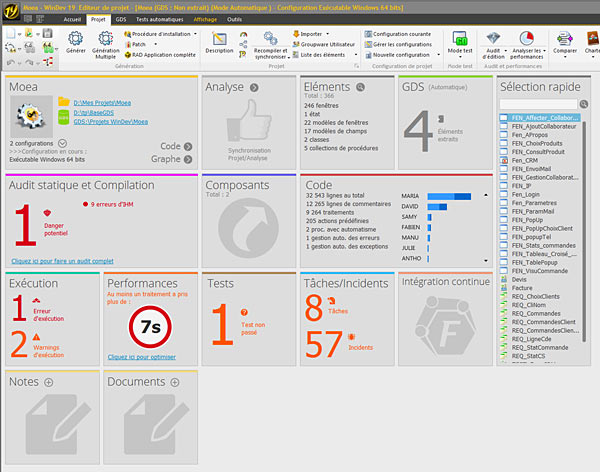This screenshot has height=472, width=600.
Task: Click the Description icon in Projet group
Action: [218, 41]
